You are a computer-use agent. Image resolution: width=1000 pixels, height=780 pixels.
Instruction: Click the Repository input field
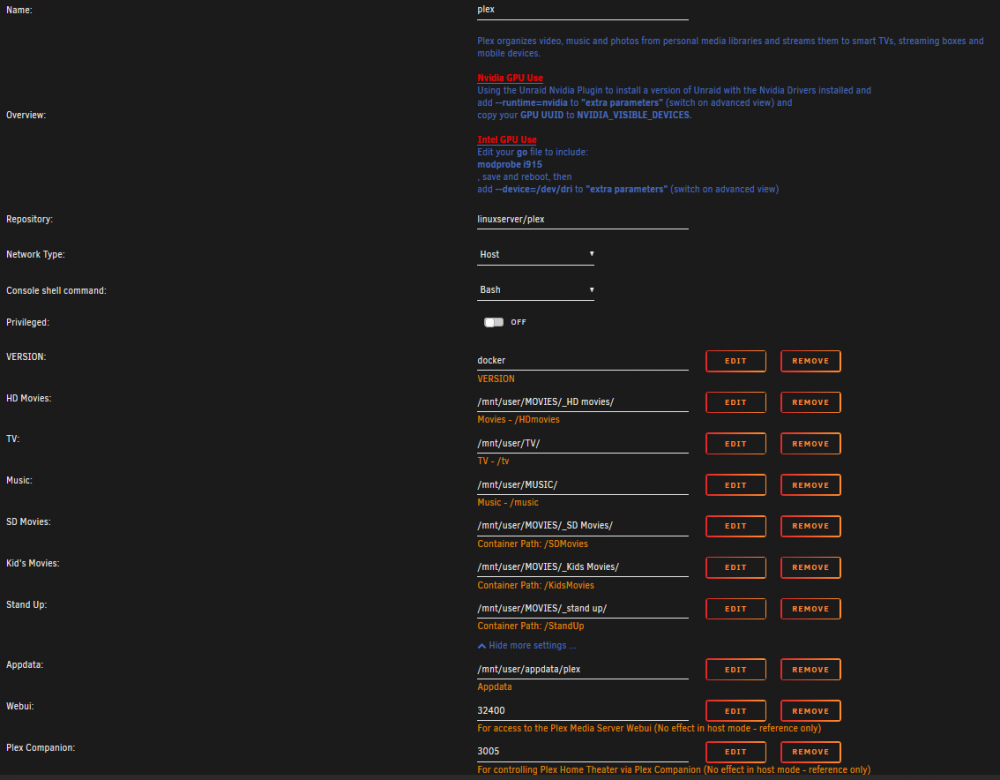click(582, 219)
